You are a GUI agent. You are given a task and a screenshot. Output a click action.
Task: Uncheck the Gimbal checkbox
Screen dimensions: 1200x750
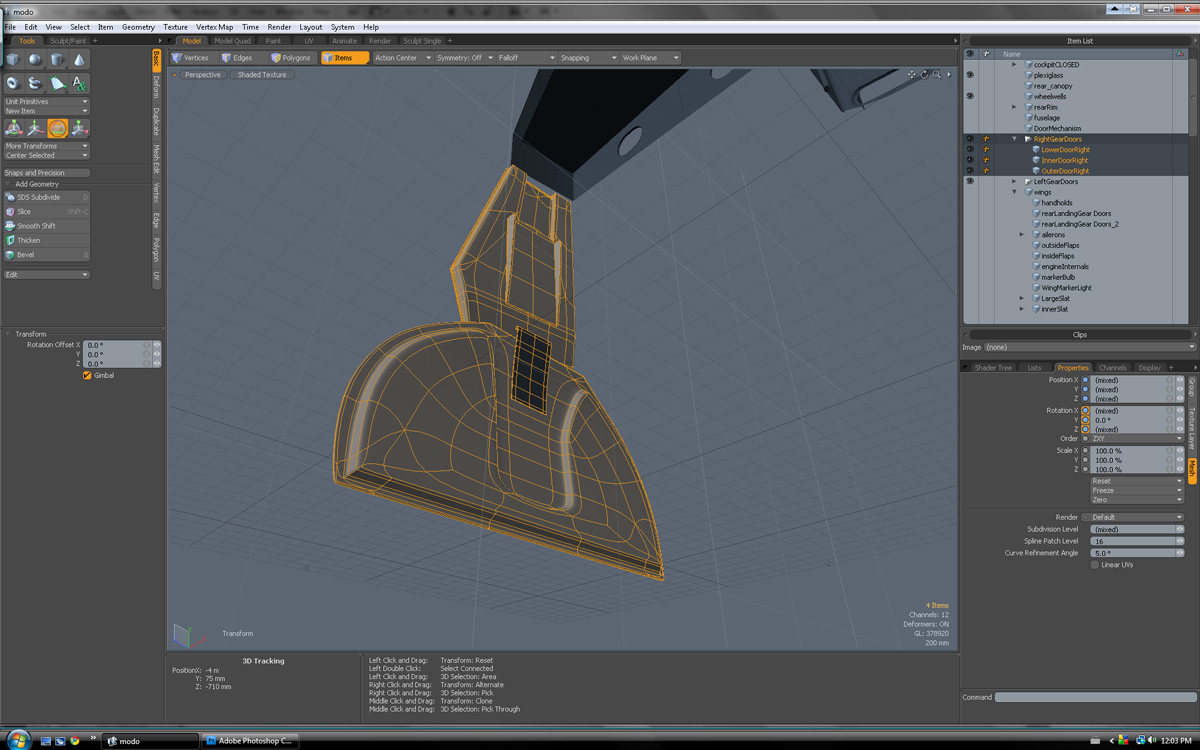(x=87, y=375)
